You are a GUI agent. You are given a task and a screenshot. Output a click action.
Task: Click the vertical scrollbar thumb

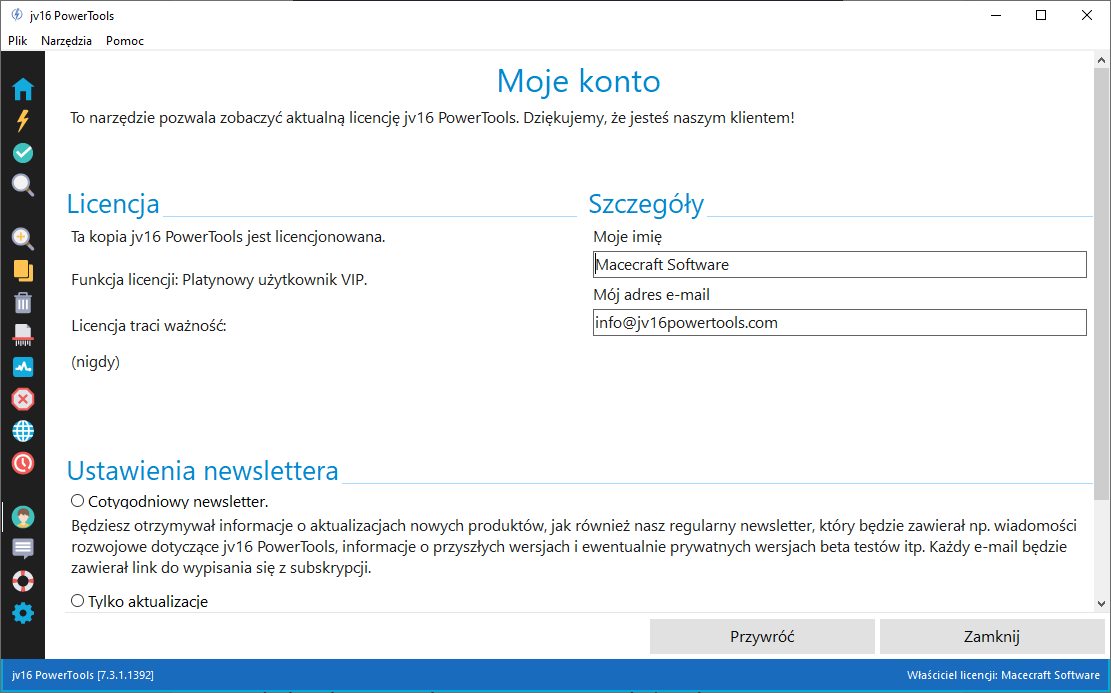pyautogui.click(x=1101, y=283)
